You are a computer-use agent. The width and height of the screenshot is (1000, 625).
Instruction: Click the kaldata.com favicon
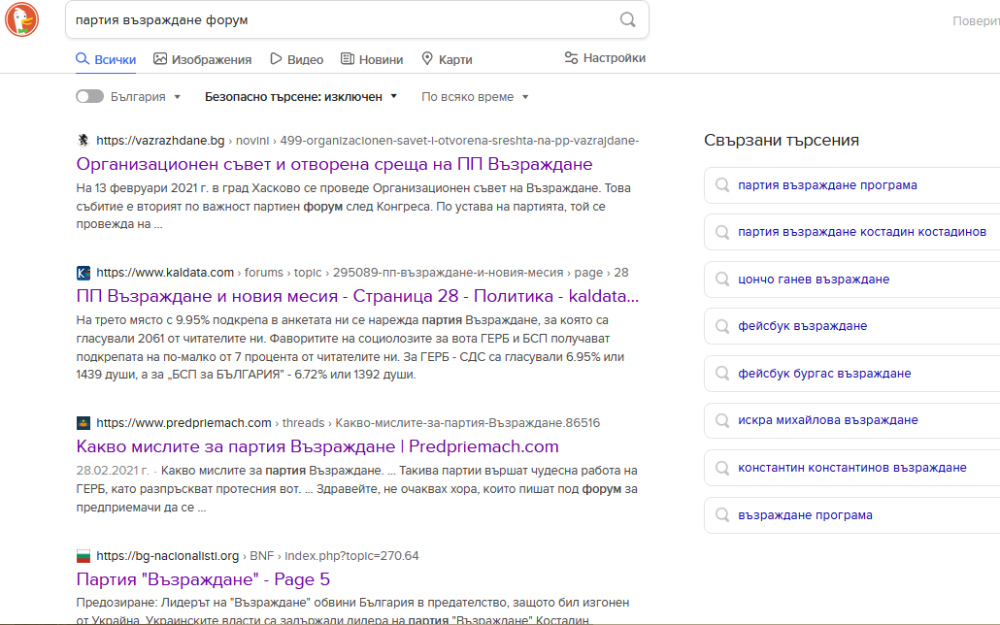(x=83, y=273)
